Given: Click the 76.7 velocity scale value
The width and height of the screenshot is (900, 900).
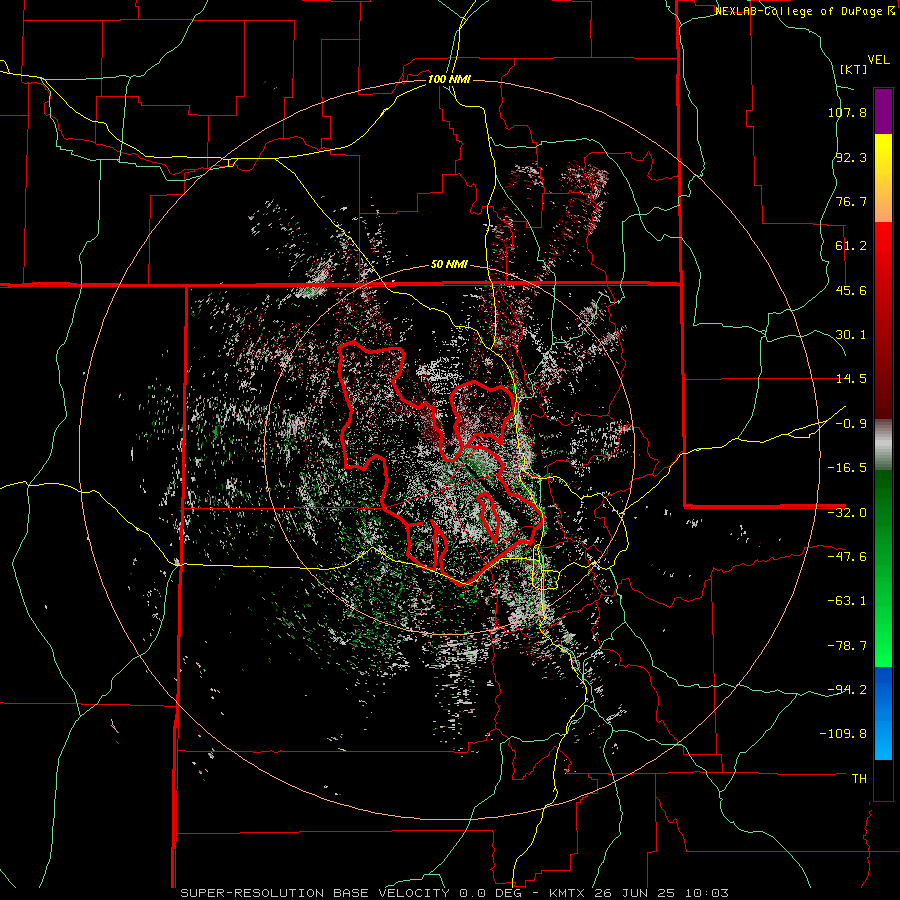Looking at the screenshot, I should pyautogui.click(x=851, y=201).
